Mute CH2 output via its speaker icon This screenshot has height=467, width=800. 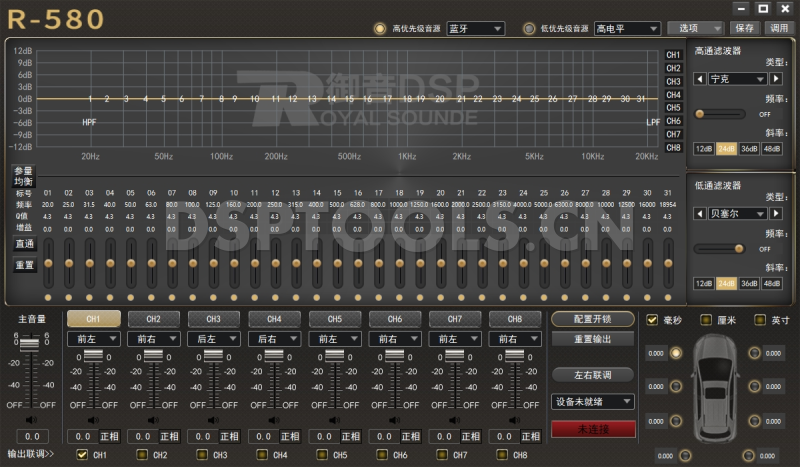tap(153, 420)
